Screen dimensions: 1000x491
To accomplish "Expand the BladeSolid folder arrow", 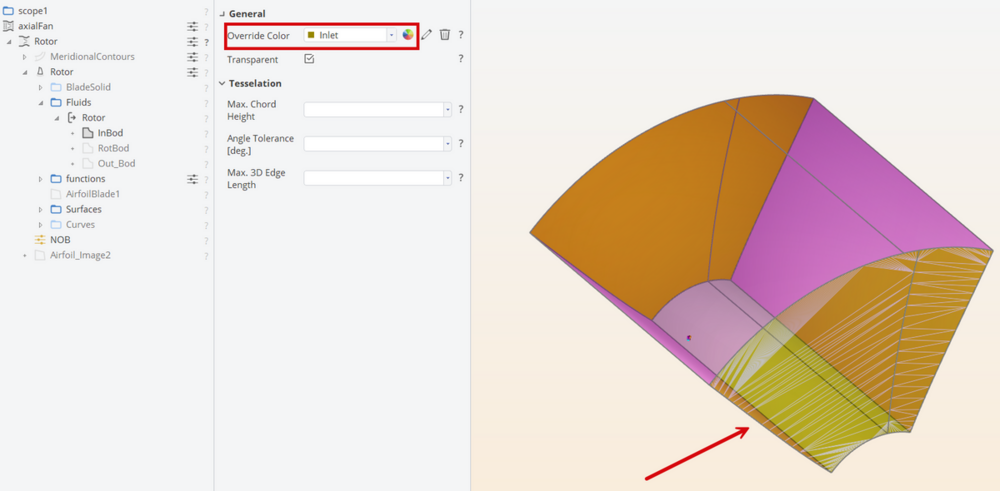I will click(x=41, y=87).
